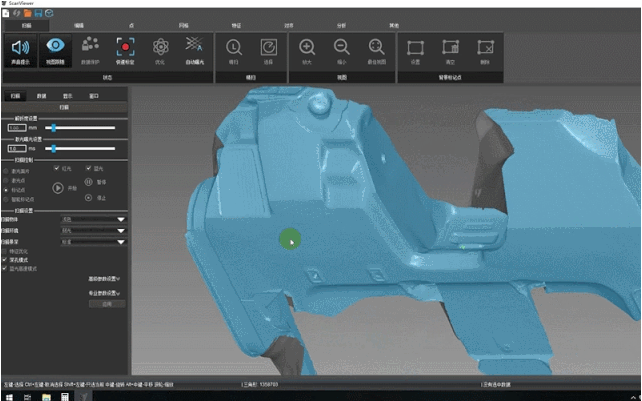Toggle the red light checkbox

[57, 168]
